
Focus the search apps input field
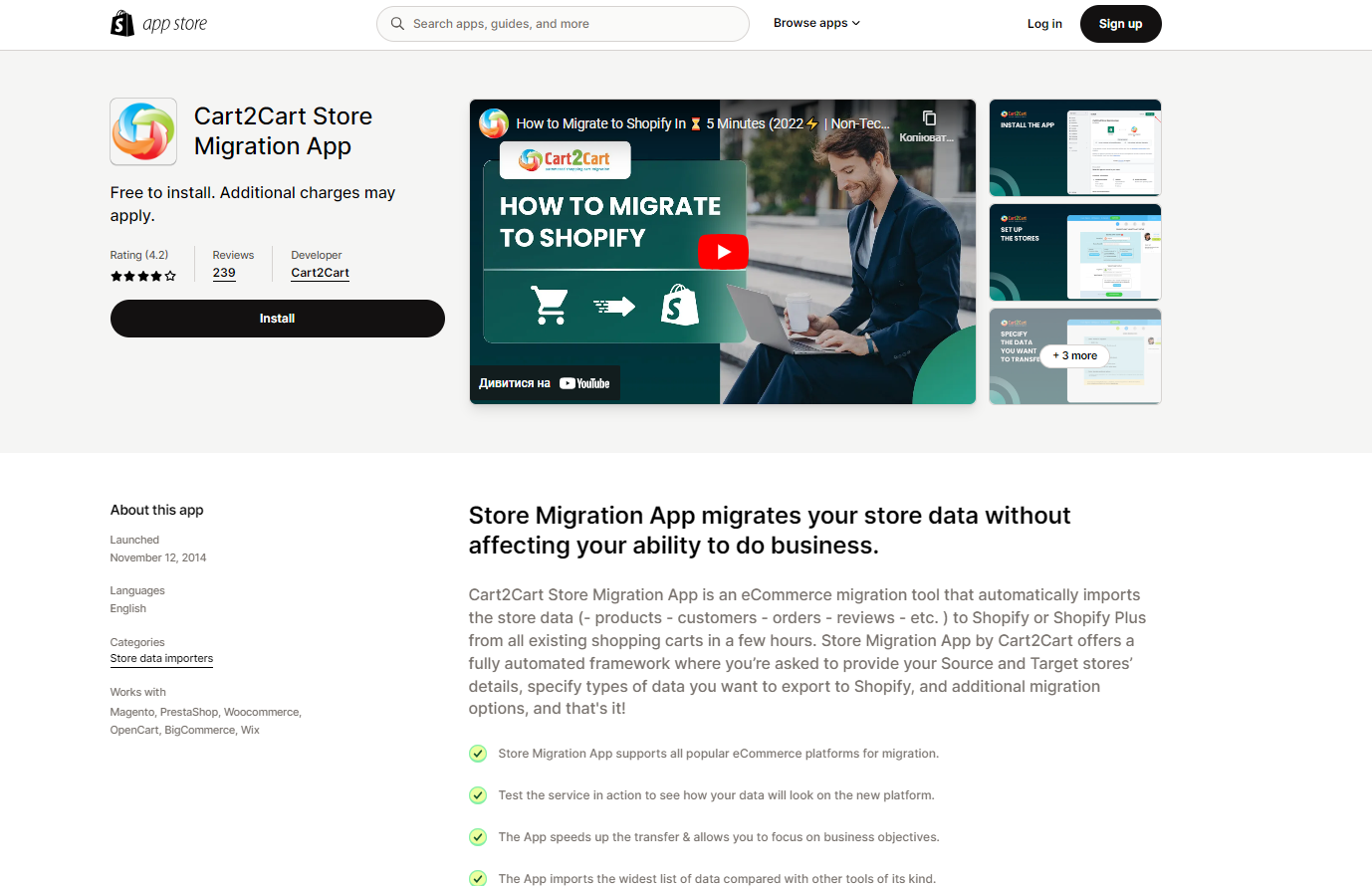[563, 24]
